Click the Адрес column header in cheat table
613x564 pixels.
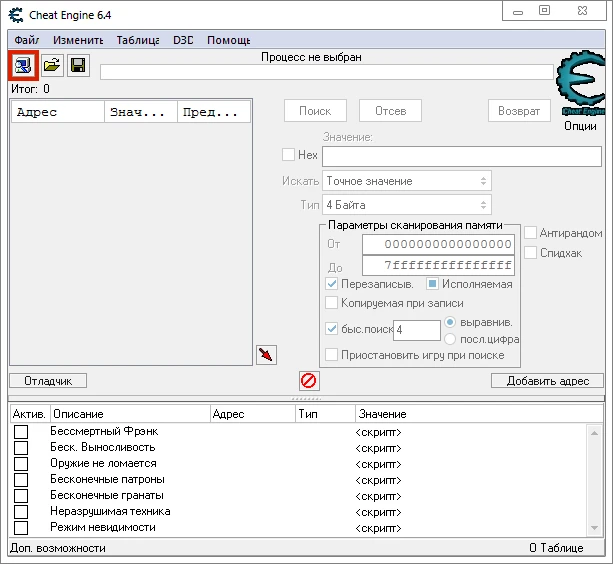[x=253, y=414]
